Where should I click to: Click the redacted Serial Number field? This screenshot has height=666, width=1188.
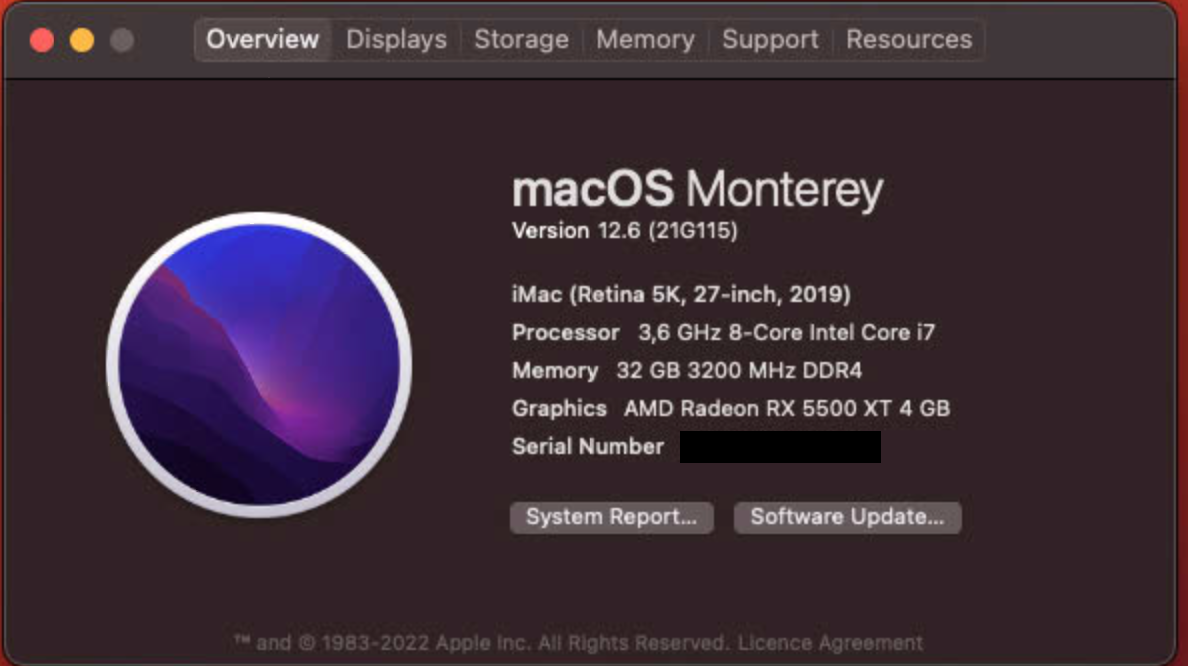tap(780, 447)
